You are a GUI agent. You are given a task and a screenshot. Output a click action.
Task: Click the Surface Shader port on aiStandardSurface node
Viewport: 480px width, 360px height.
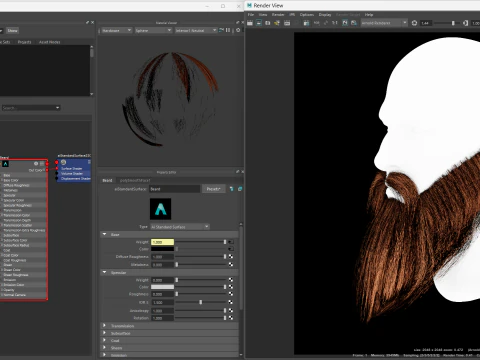tap(57, 169)
